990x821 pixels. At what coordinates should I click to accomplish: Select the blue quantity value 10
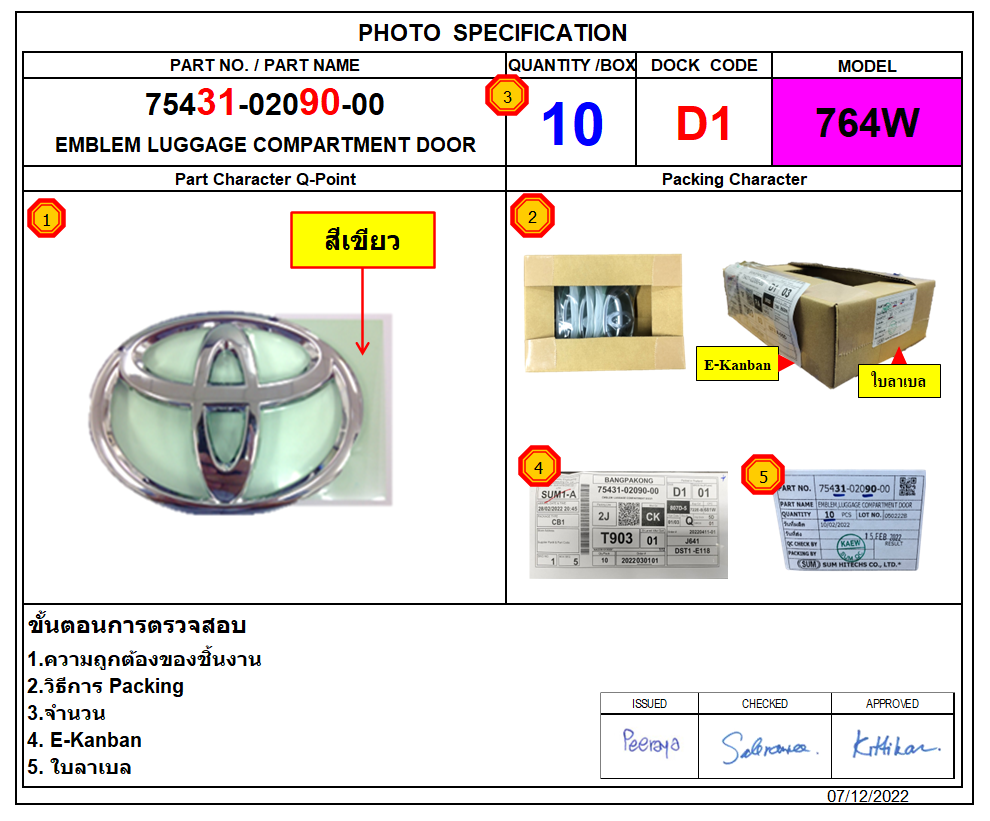573,124
